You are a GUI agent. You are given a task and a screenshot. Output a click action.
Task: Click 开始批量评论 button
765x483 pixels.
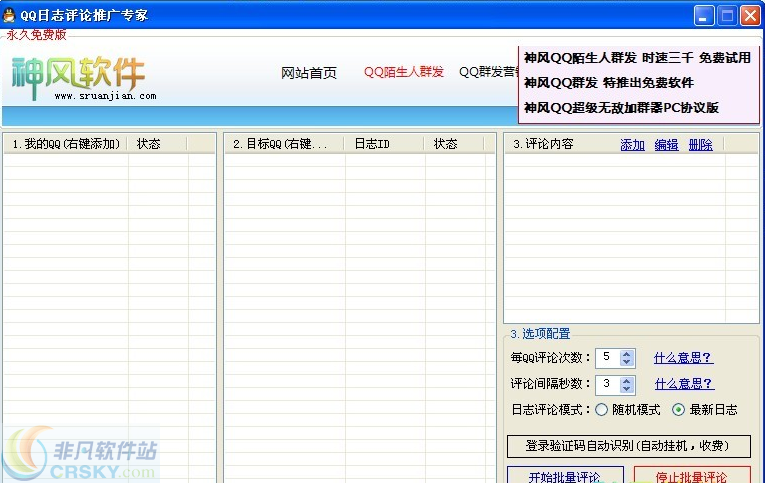(x=565, y=475)
